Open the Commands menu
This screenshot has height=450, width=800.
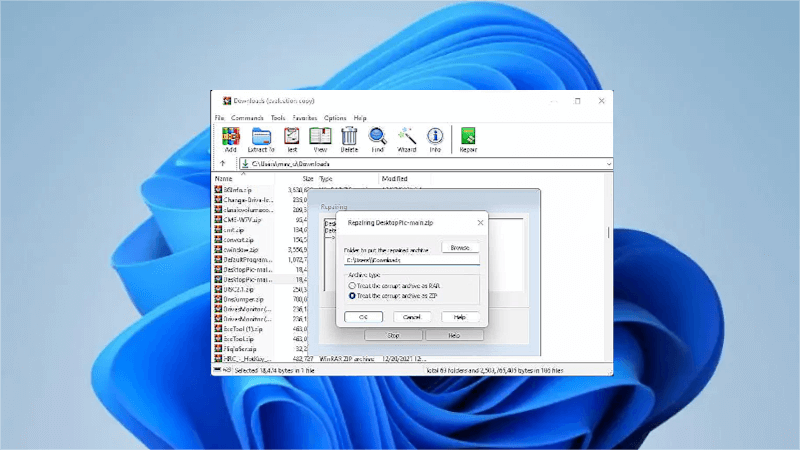[247, 118]
